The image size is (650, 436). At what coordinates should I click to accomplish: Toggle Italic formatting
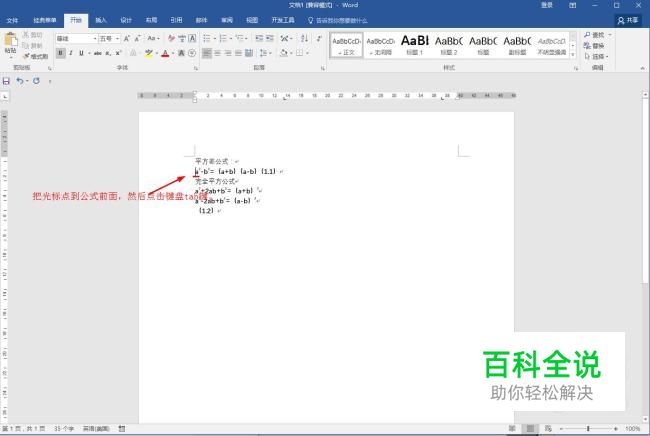pos(71,53)
